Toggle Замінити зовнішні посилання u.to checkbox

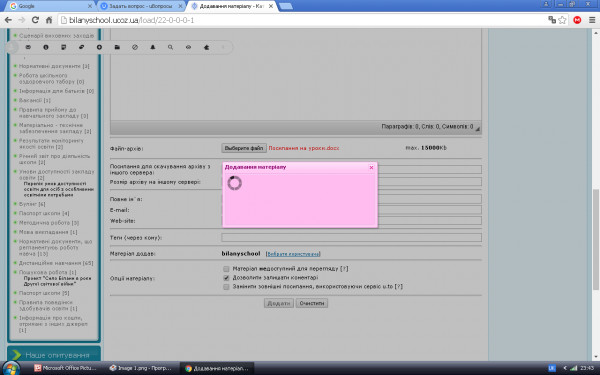click(x=226, y=286)
